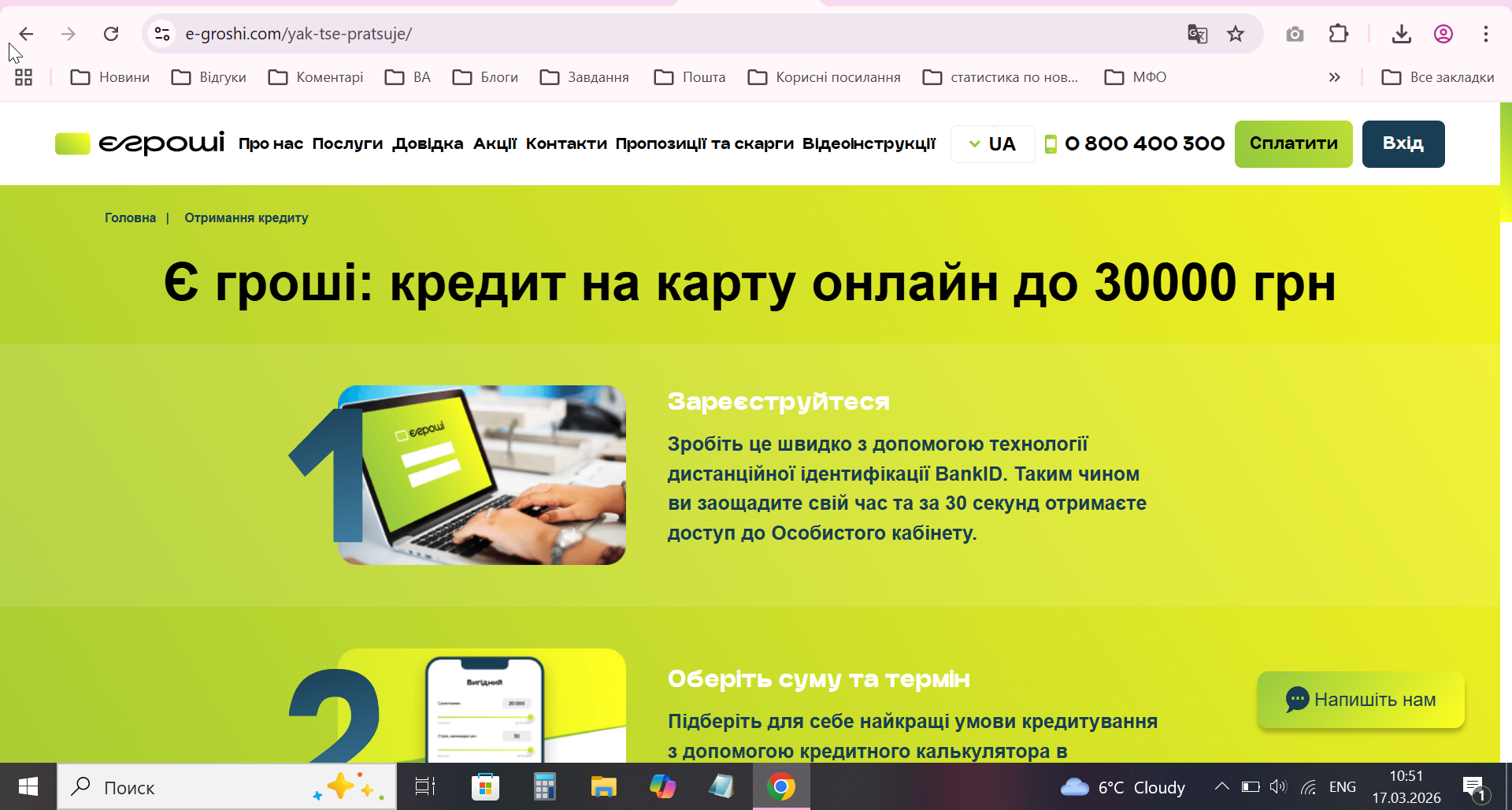Viewport: 1512px width, 810px height.
Task: Go back to the previous page
Action: click(x=26, y=34)
